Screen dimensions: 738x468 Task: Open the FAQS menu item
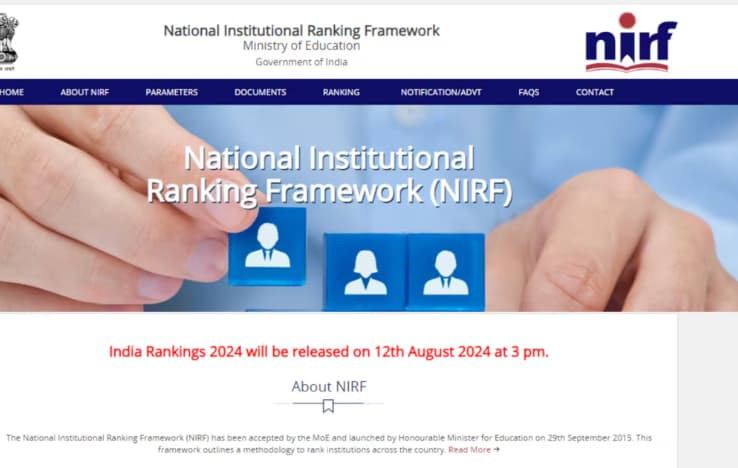point(529,92)
